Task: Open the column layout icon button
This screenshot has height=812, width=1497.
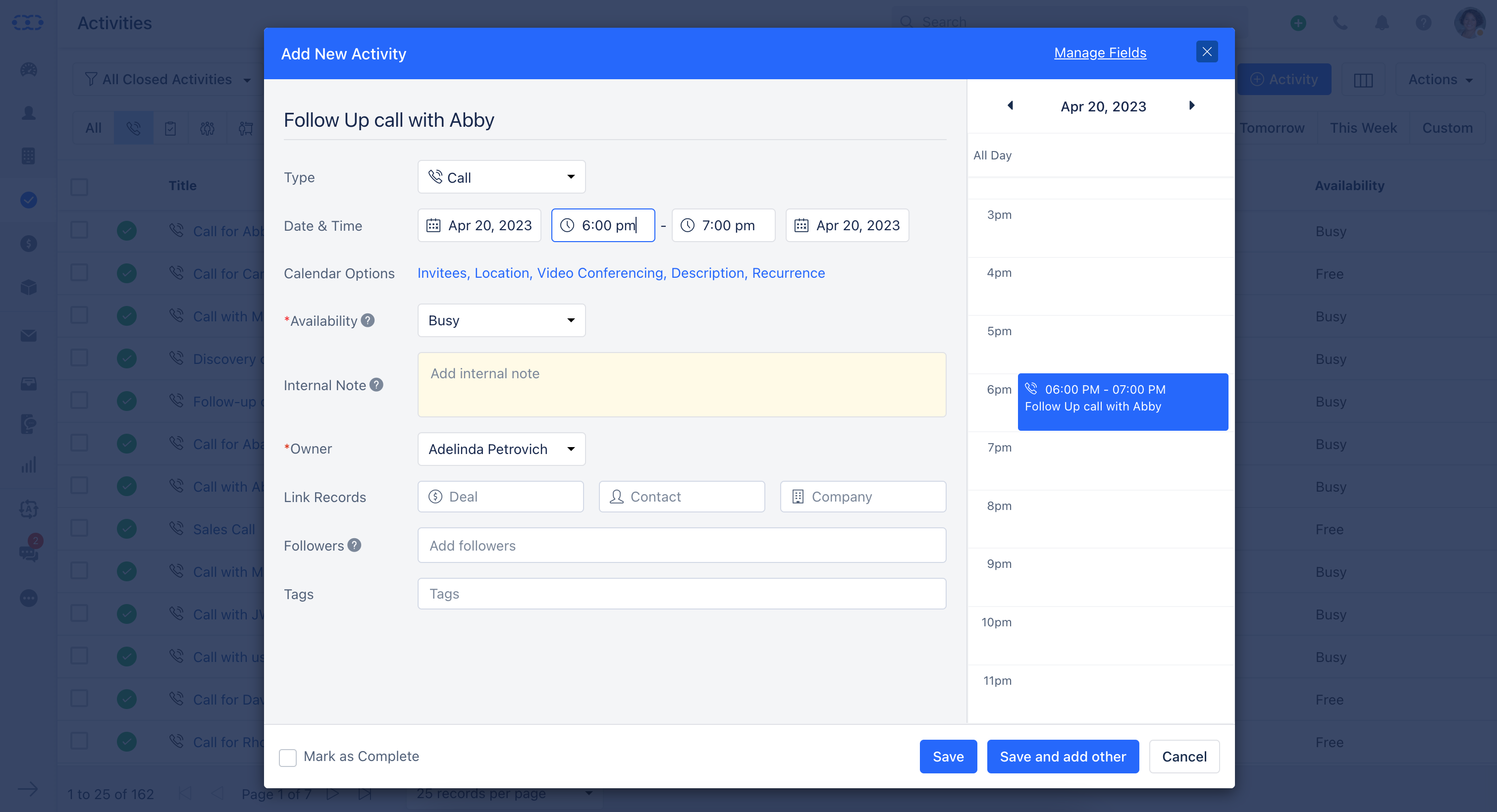Action: (1363, 80)
